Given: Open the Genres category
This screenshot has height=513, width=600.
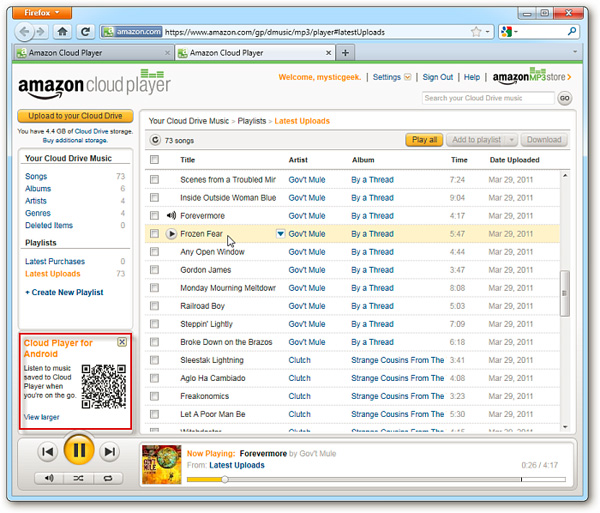Looking at the screenshot, I should pos(38,213).
